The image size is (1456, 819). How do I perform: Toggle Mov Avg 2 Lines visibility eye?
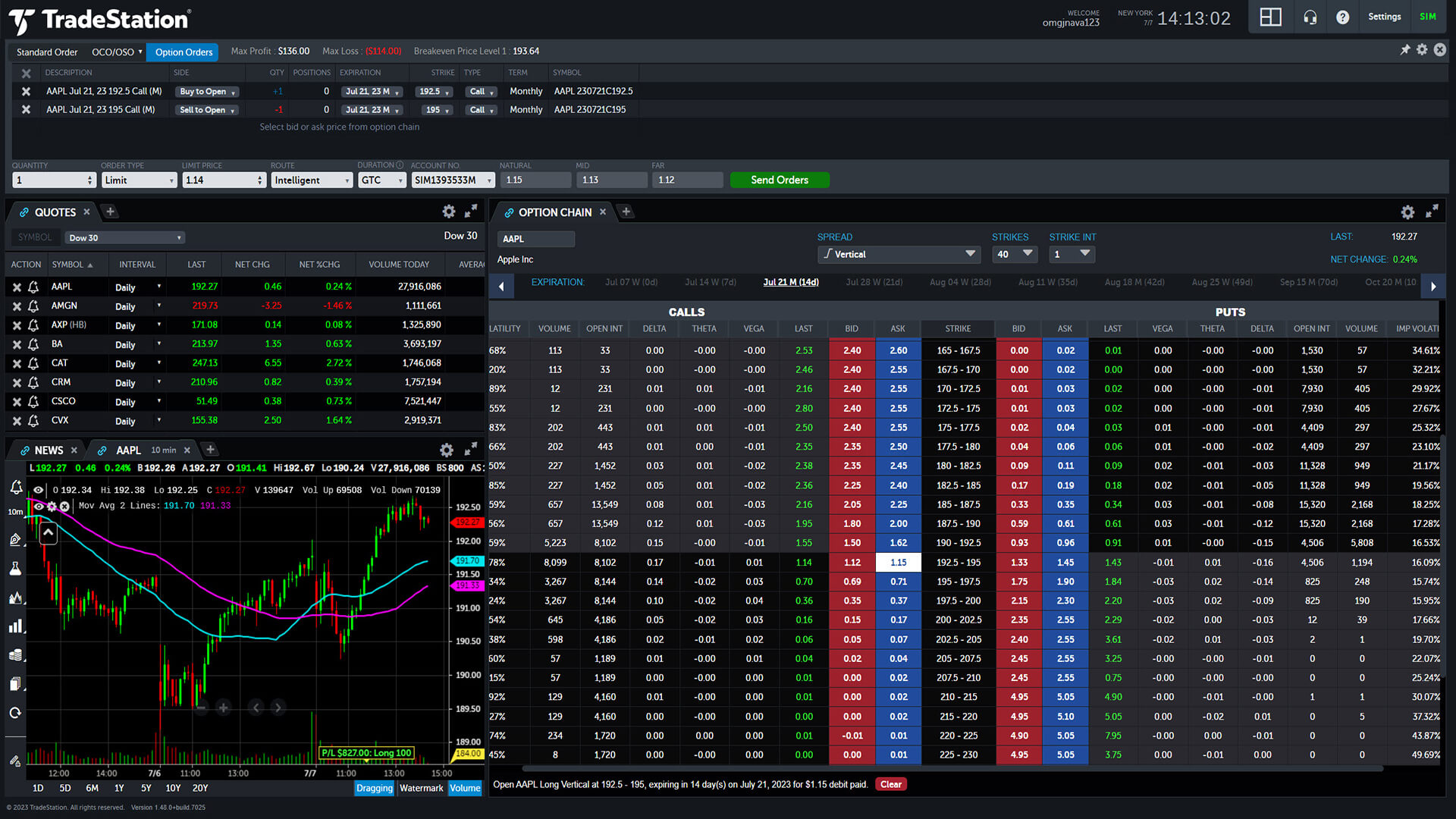coord(39,506)
